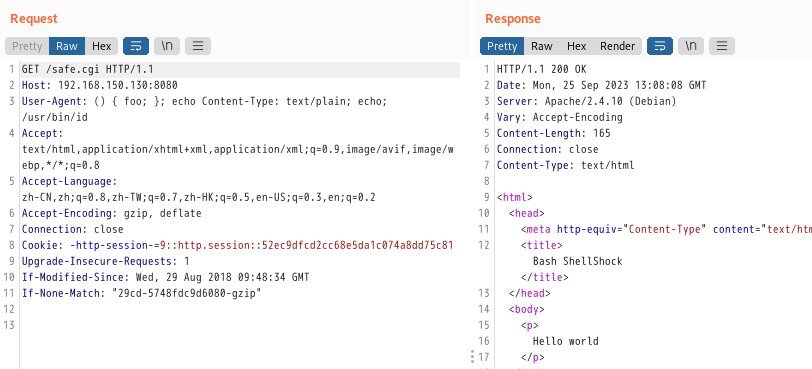The width and height of the screenshot is (812, 369).
Task: Click the 'Apache/2.4.10 (Debian)' server value
Action: tap(611, 101)
